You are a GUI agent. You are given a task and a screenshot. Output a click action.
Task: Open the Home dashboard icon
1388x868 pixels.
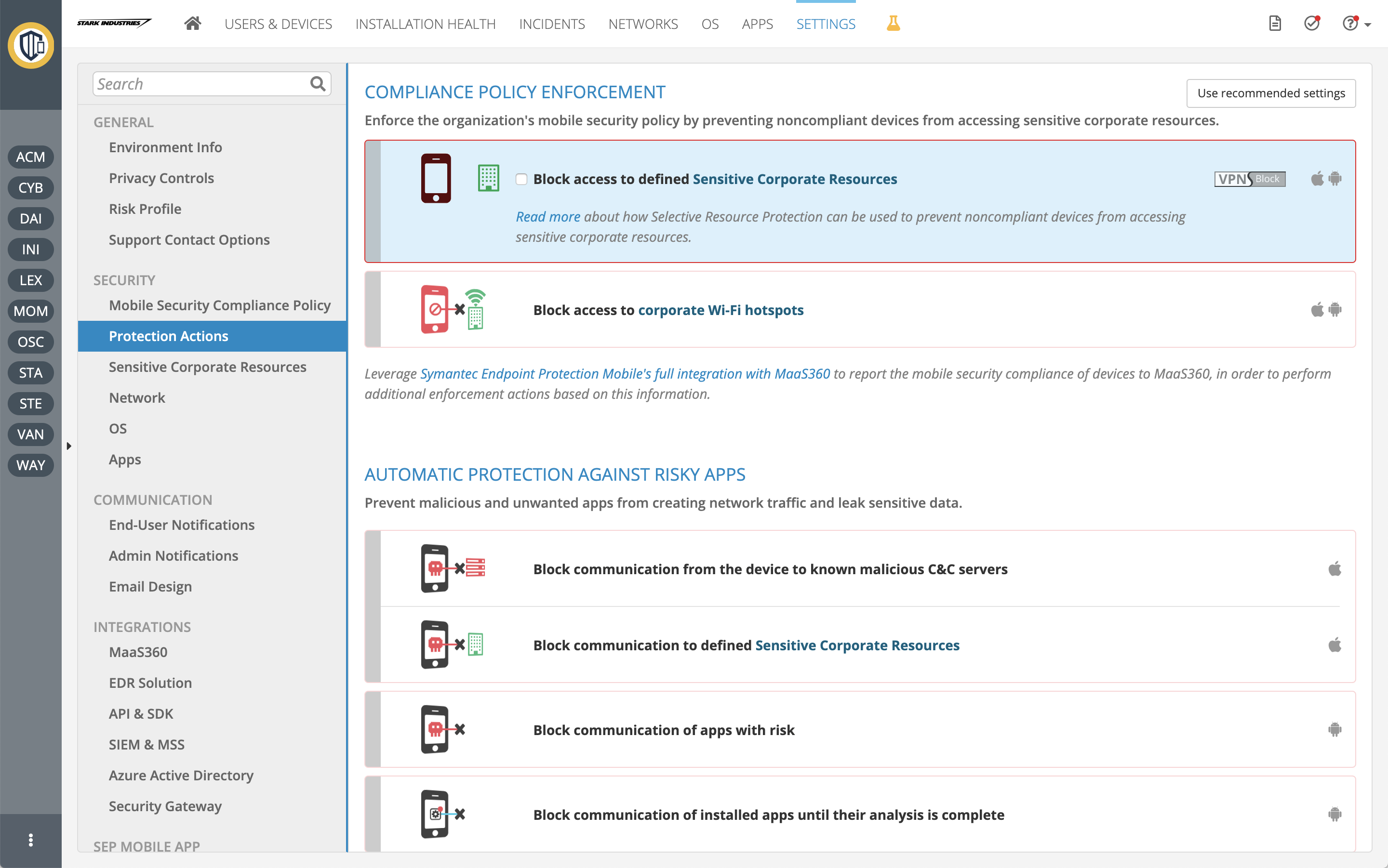tap(192, 24)
